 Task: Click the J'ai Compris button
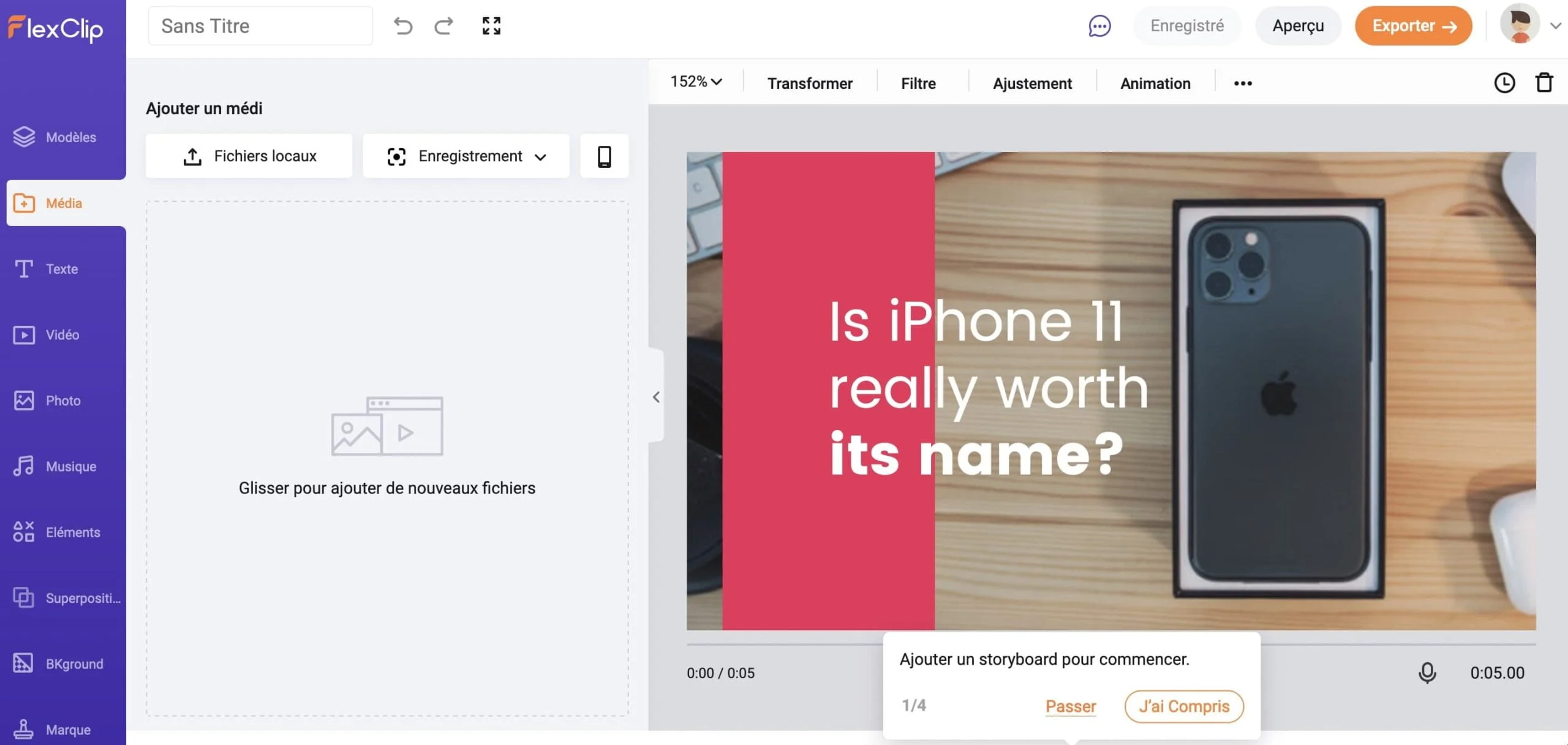click(x=1184, y=706)
